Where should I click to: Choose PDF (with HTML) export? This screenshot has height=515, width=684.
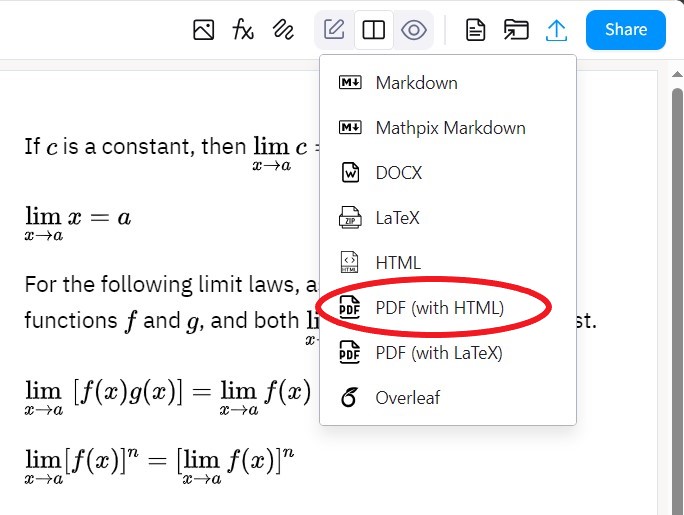pos(439,307)
